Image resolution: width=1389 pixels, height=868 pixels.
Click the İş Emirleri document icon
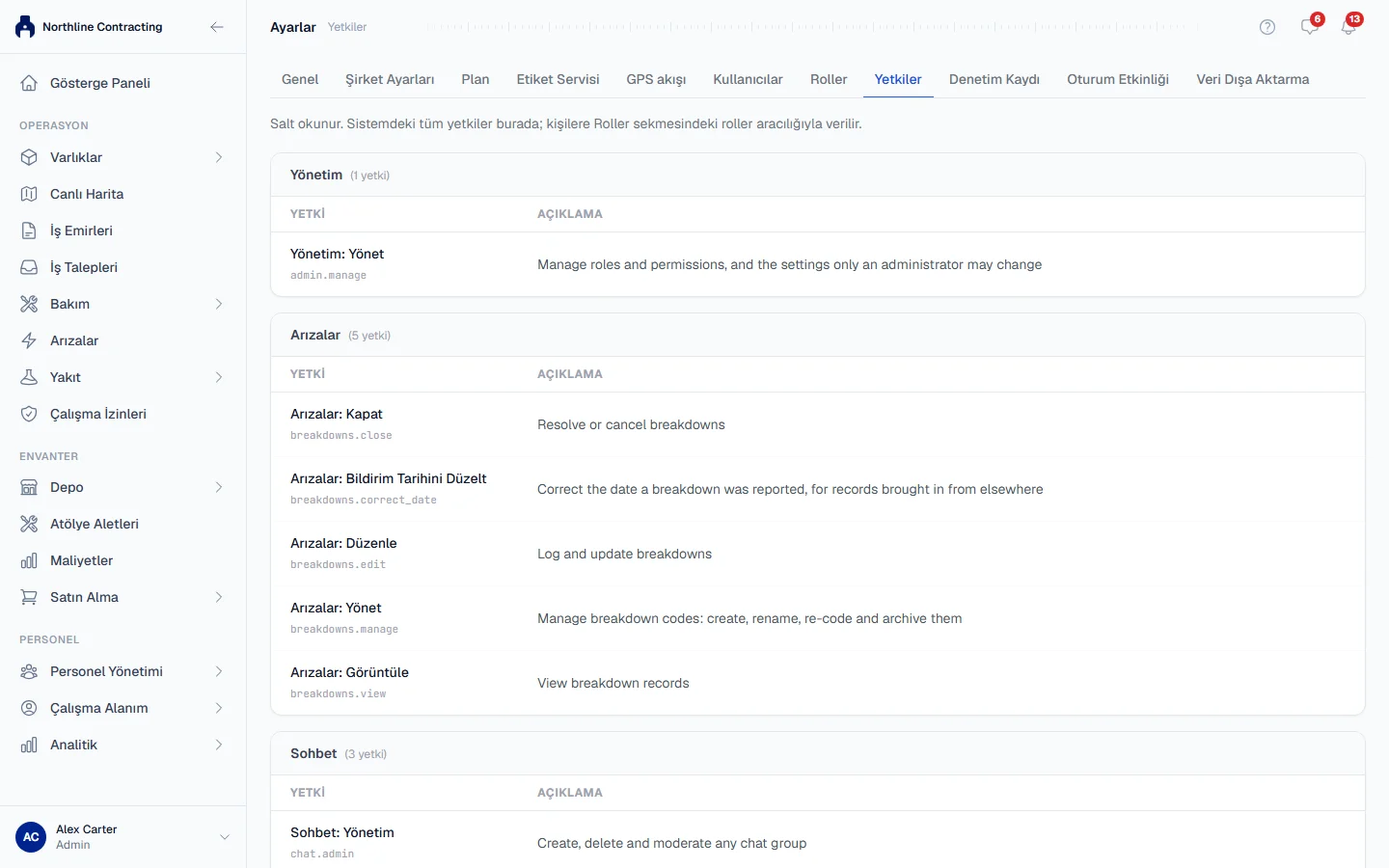tap(29, 231)
